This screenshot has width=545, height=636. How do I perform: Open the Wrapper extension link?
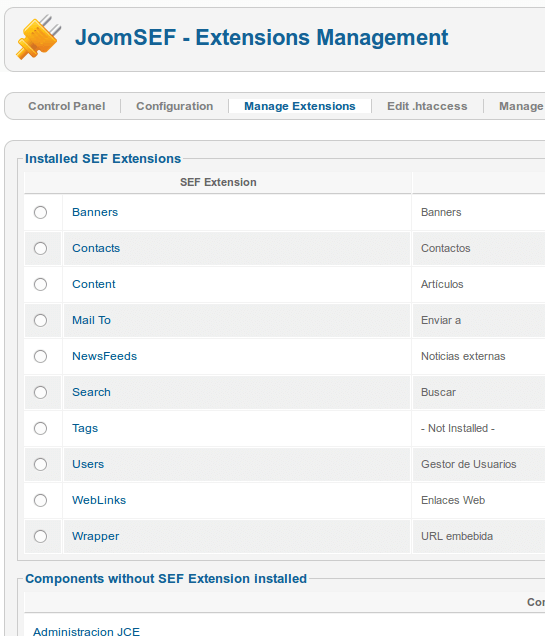pos(96,536)
